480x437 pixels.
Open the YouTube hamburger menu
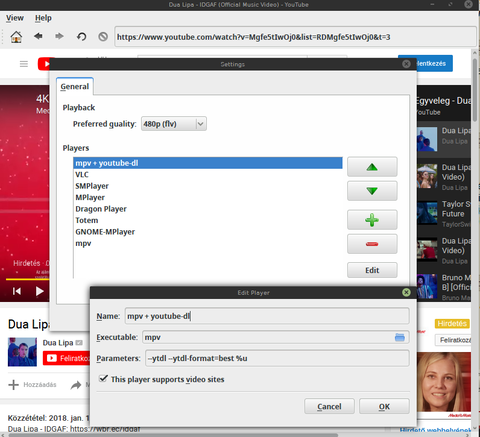tap(24, 64)
